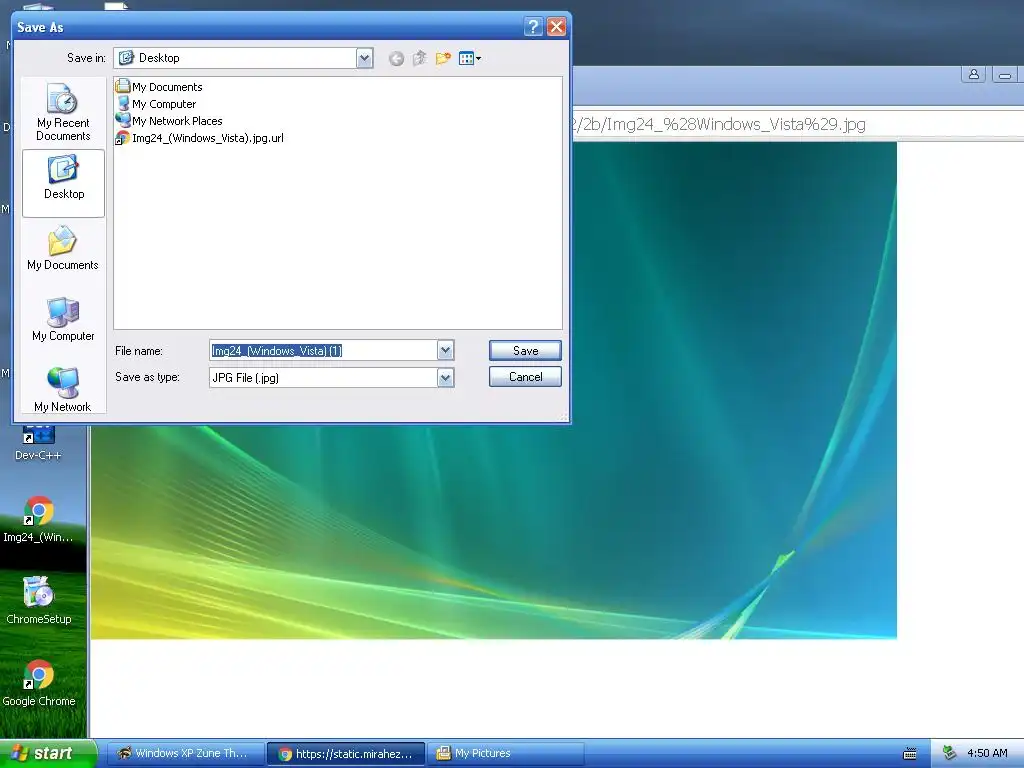Go back to last folder visited
1024x768 pixels.
click(396, 59)
